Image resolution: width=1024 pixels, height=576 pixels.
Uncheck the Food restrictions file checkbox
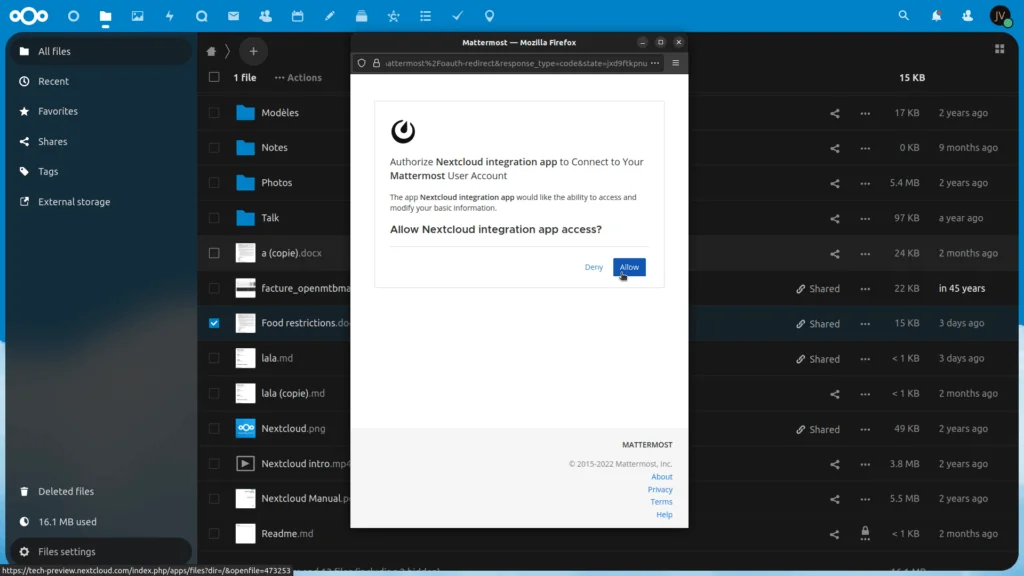coord(214,323)
